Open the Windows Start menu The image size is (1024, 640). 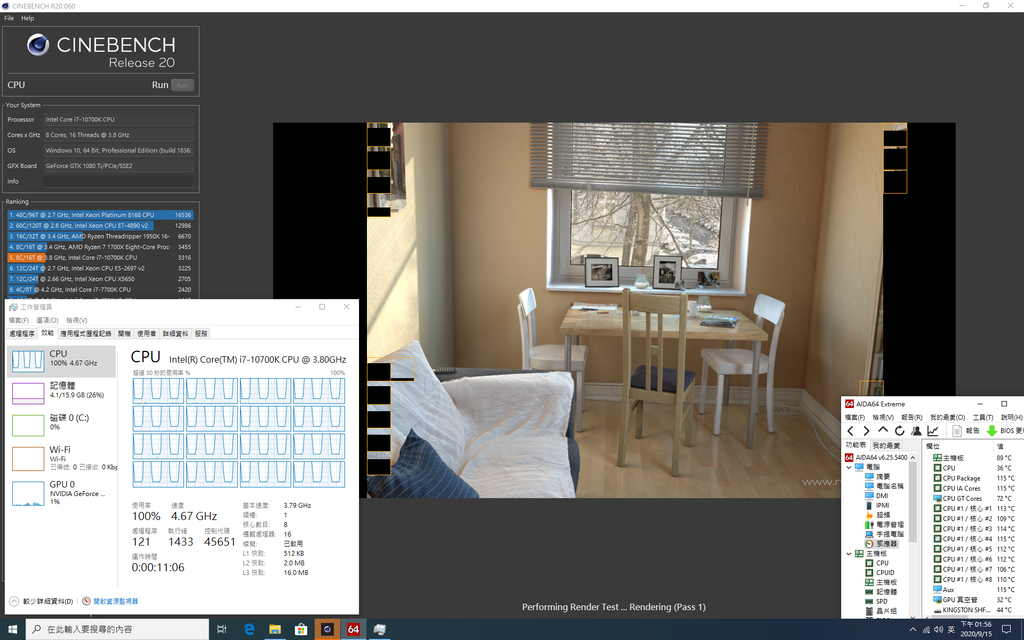coord(12,629)
